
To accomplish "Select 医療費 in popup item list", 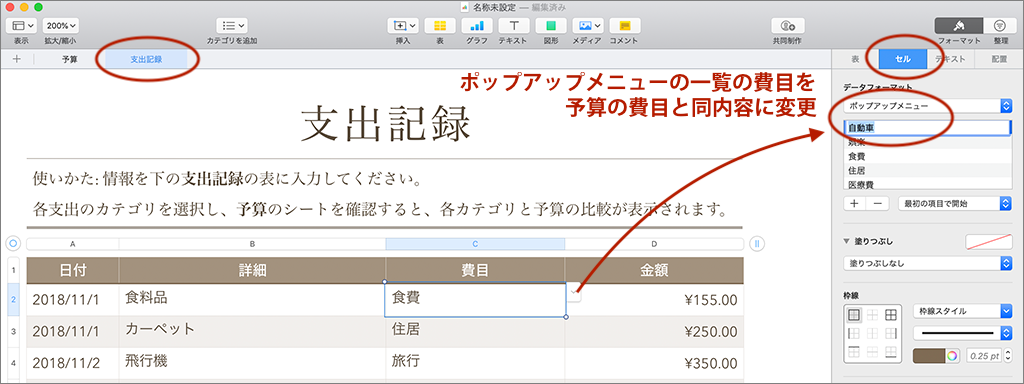I will pos(927,184).
